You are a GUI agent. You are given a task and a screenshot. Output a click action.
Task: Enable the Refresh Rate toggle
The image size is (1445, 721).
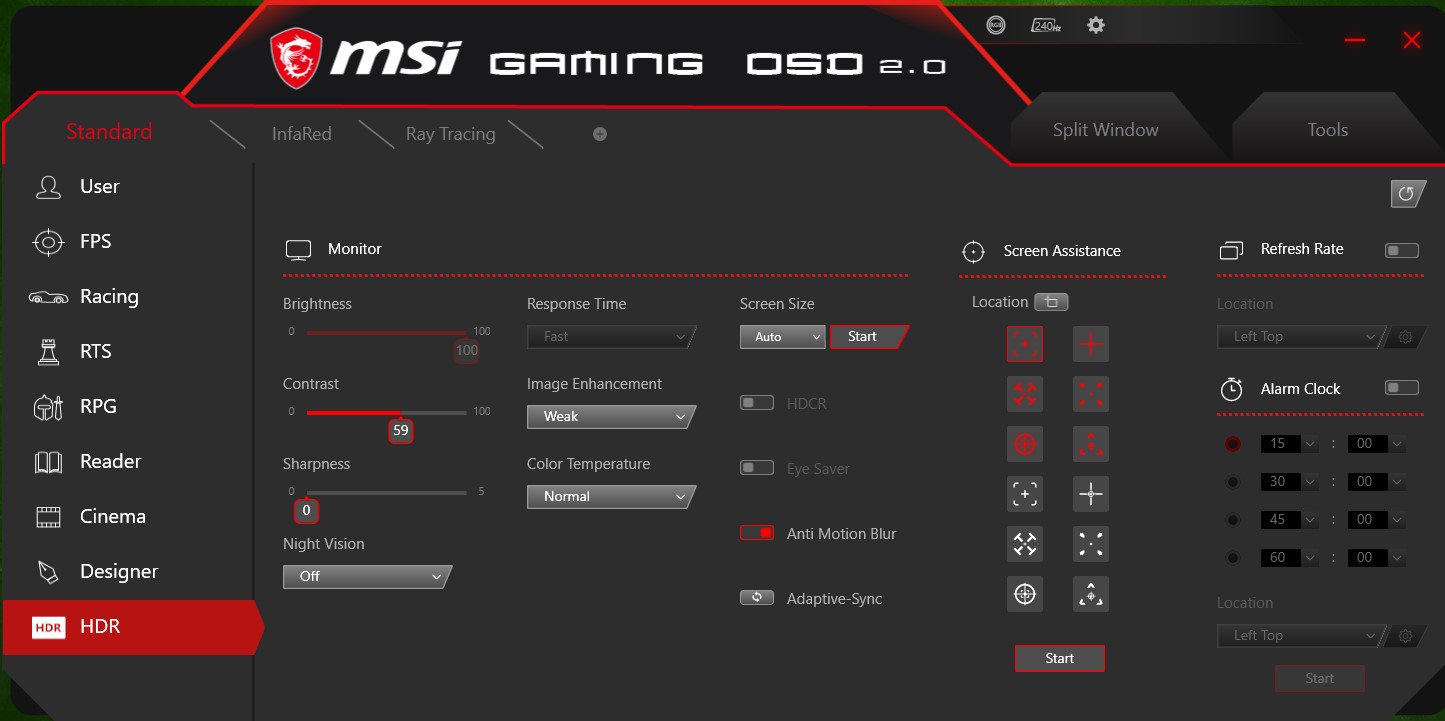pyautogui.click(x=1401, y=250)
